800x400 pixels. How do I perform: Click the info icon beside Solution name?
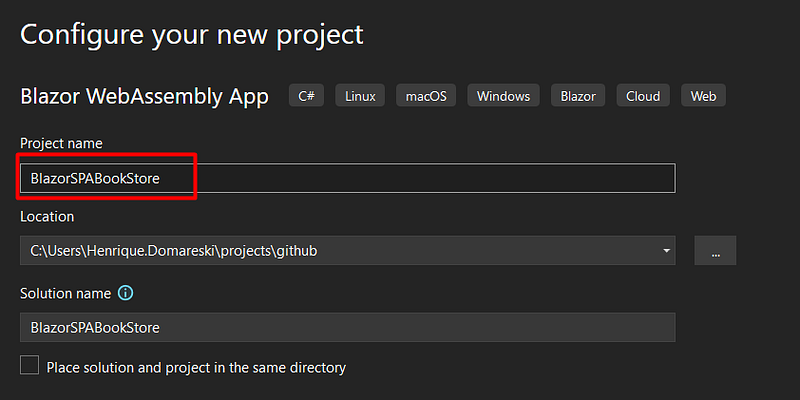[125, 294]
